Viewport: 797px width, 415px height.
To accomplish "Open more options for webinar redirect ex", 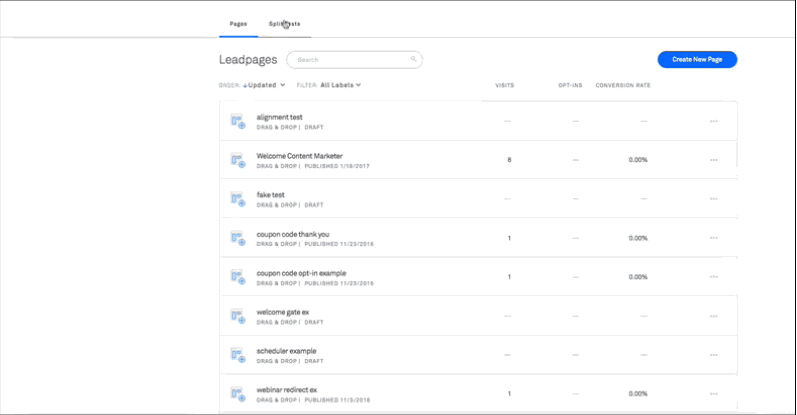I will pos(714,394).
